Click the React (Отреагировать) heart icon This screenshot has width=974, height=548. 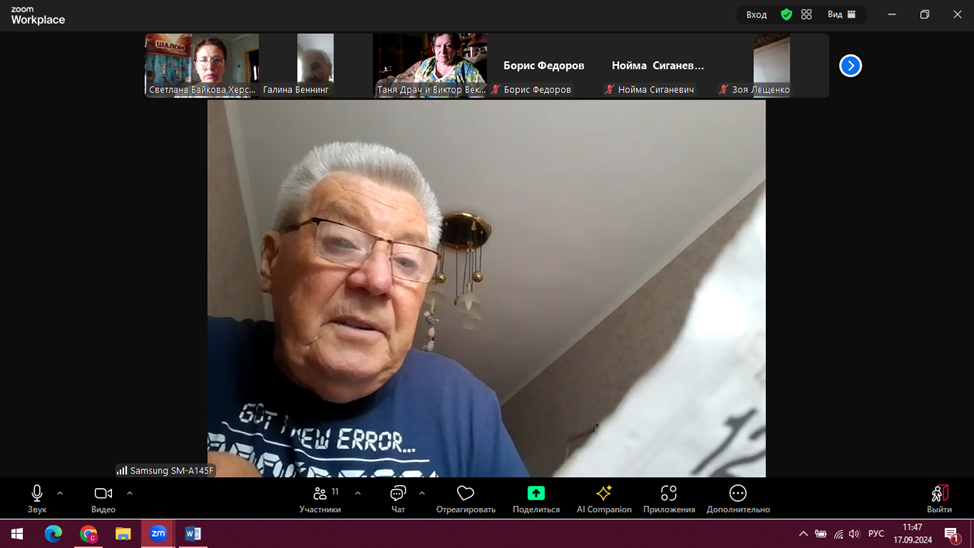pyautogui.click(x=465, y=498)
